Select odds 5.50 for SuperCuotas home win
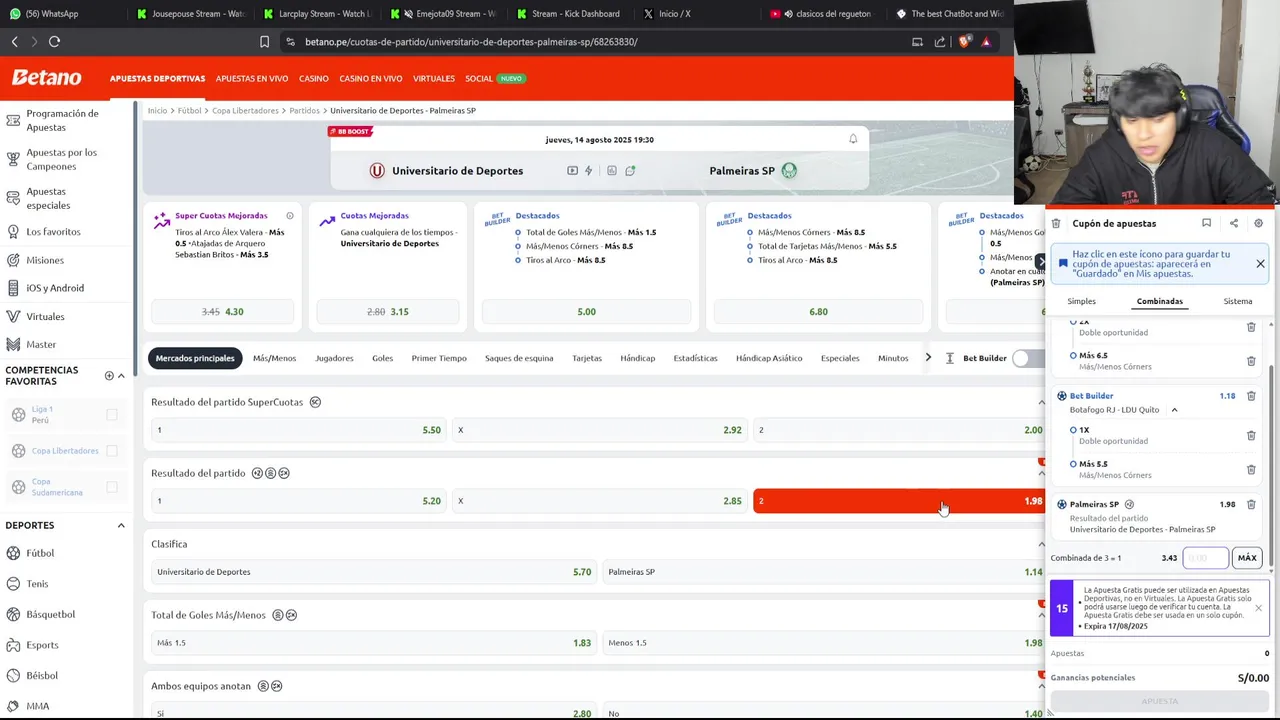 click(298, 430)
